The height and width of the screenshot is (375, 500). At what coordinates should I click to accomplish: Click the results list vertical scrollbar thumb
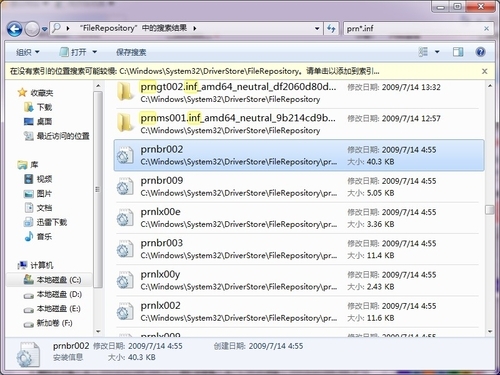tap(489, 210)
